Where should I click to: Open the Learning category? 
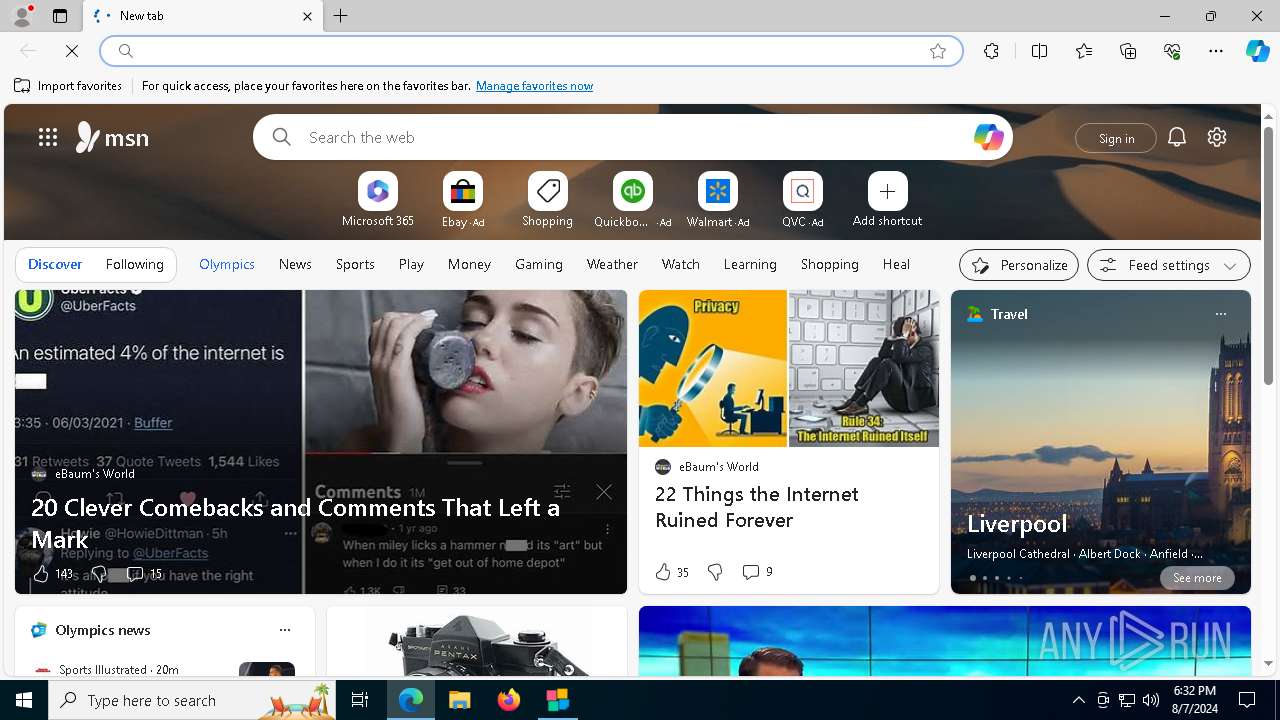750,264
